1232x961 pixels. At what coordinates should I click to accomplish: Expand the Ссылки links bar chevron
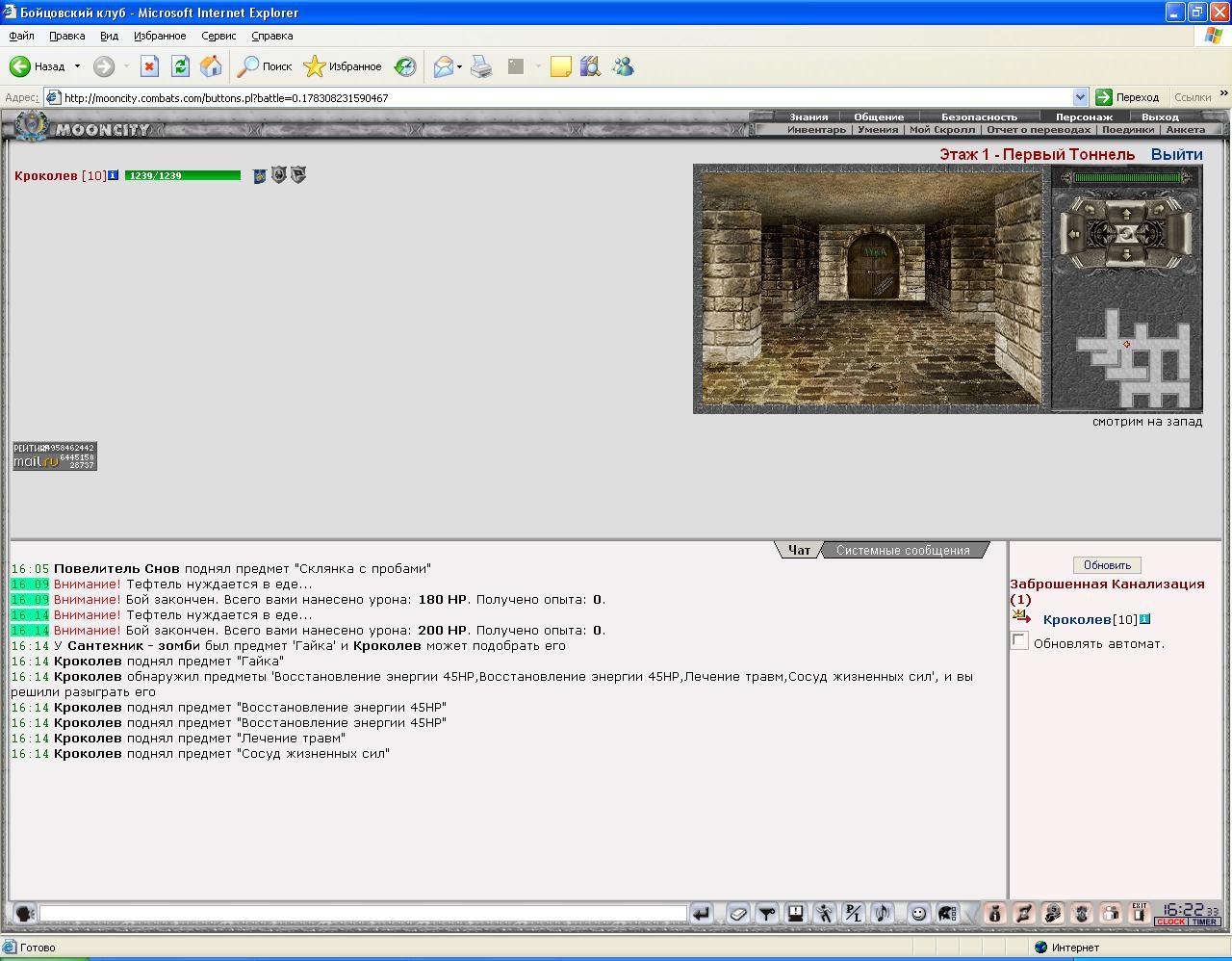(x=1223, y=95)
